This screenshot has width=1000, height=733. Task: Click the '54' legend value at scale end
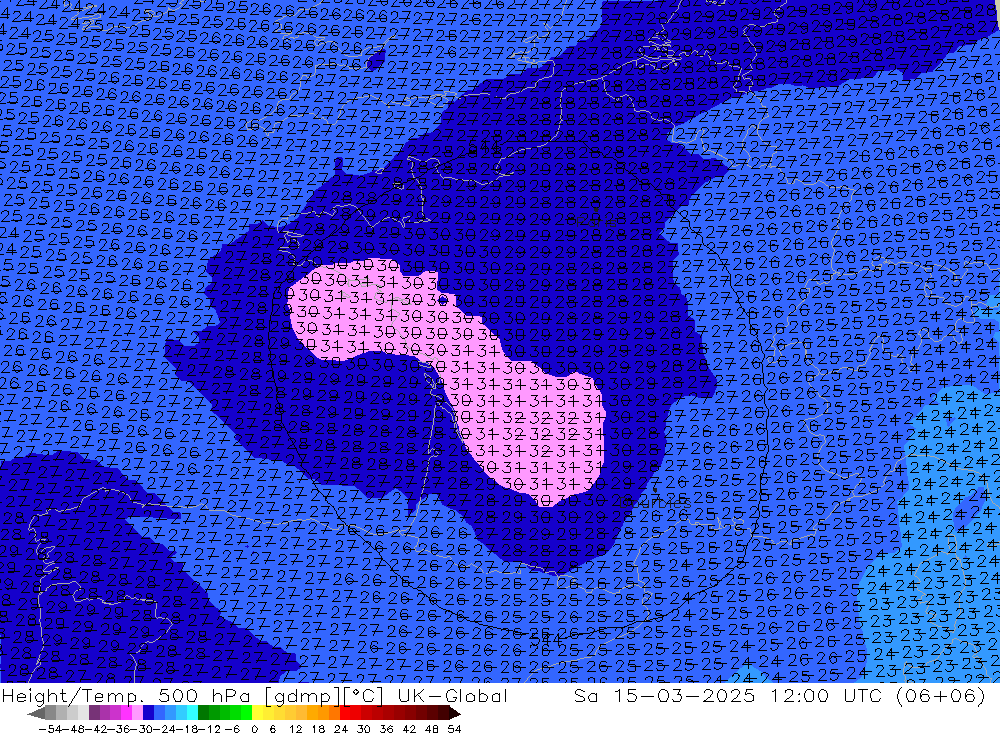(x=454, y=729)
